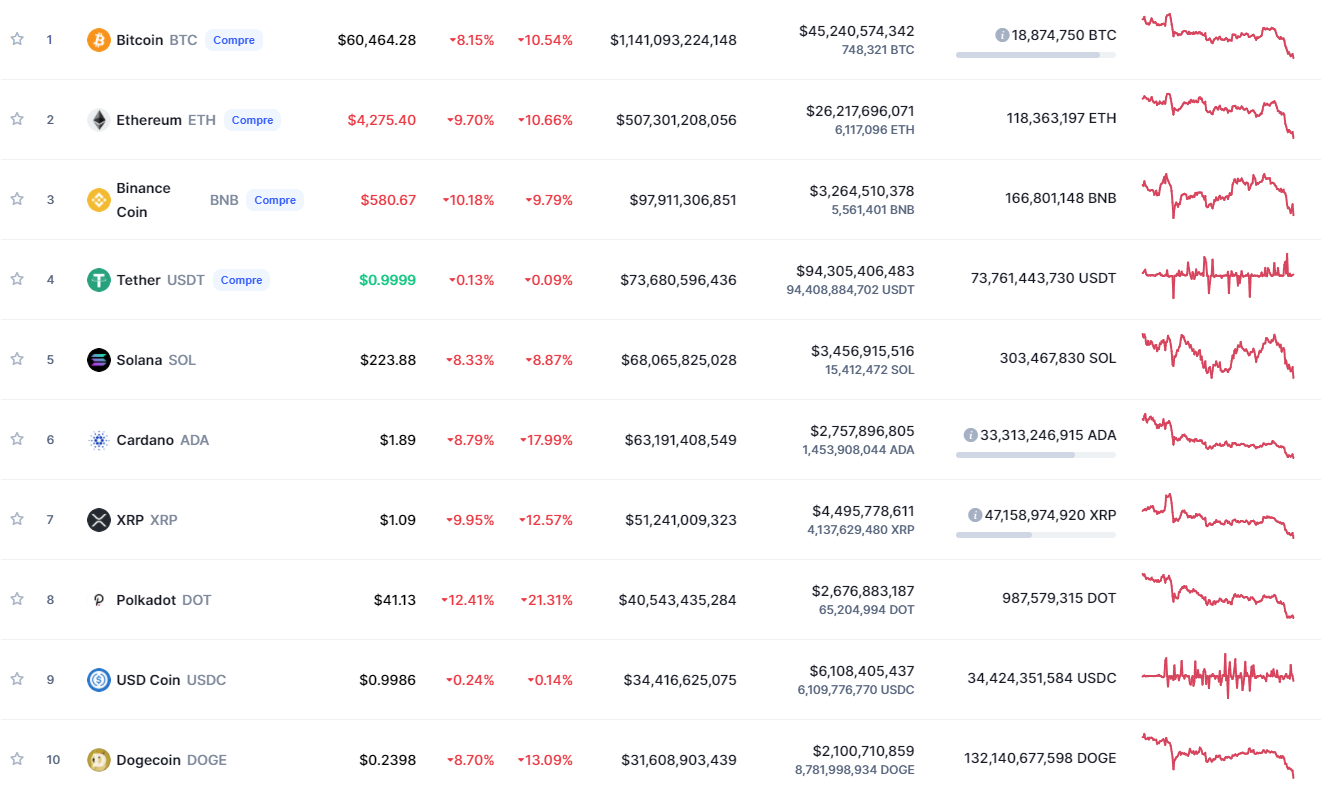Open Tether 7-day sparkline chart

click(1218, 276)
